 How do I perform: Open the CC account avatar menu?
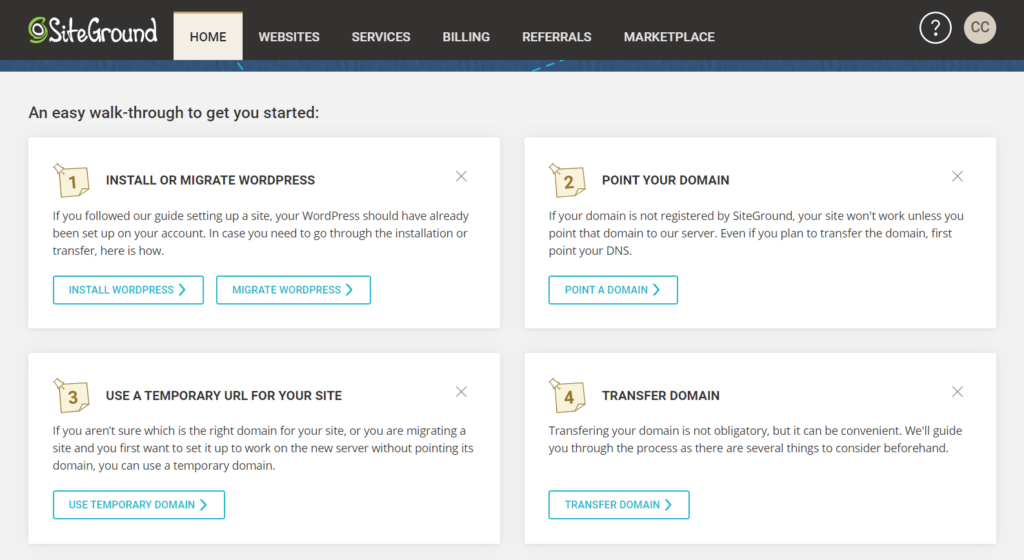coord(980,27)
